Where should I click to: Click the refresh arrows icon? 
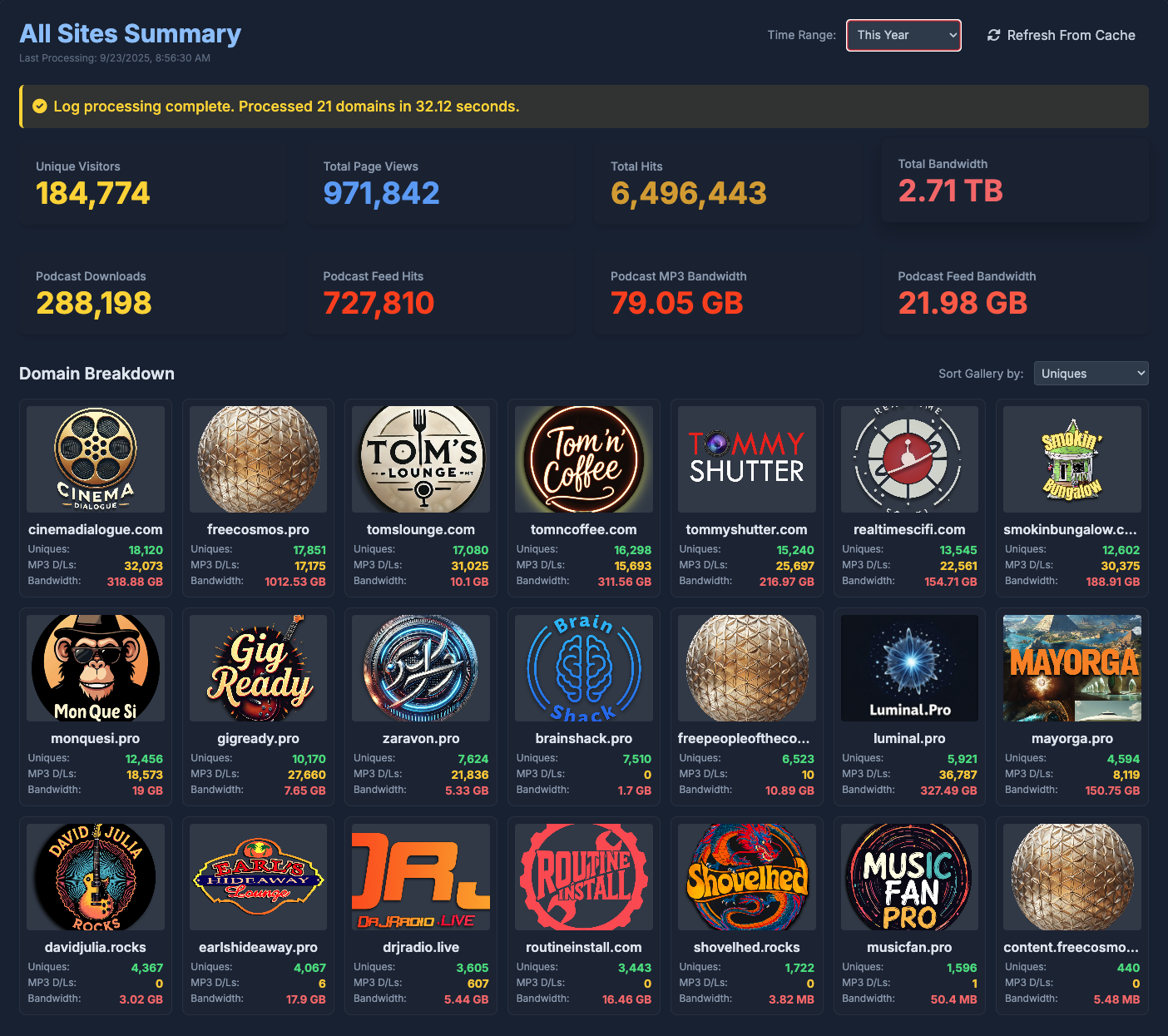click(993, 35)
